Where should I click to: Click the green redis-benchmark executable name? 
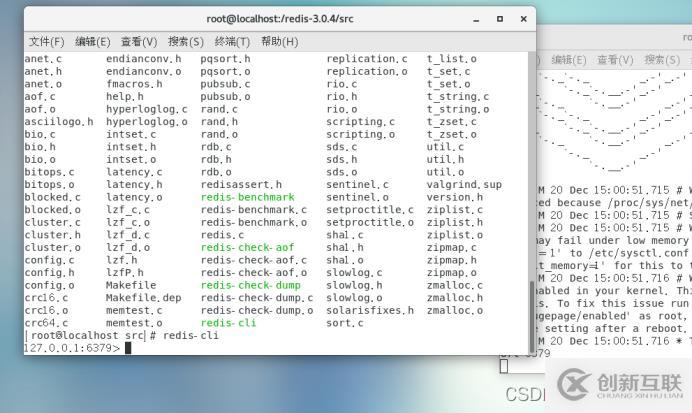[248, 197]
